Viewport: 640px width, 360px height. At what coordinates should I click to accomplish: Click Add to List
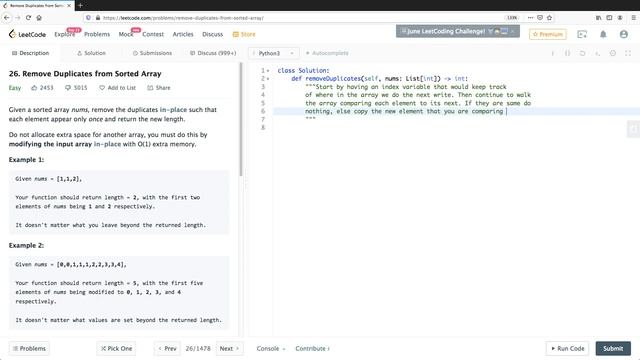118,88
